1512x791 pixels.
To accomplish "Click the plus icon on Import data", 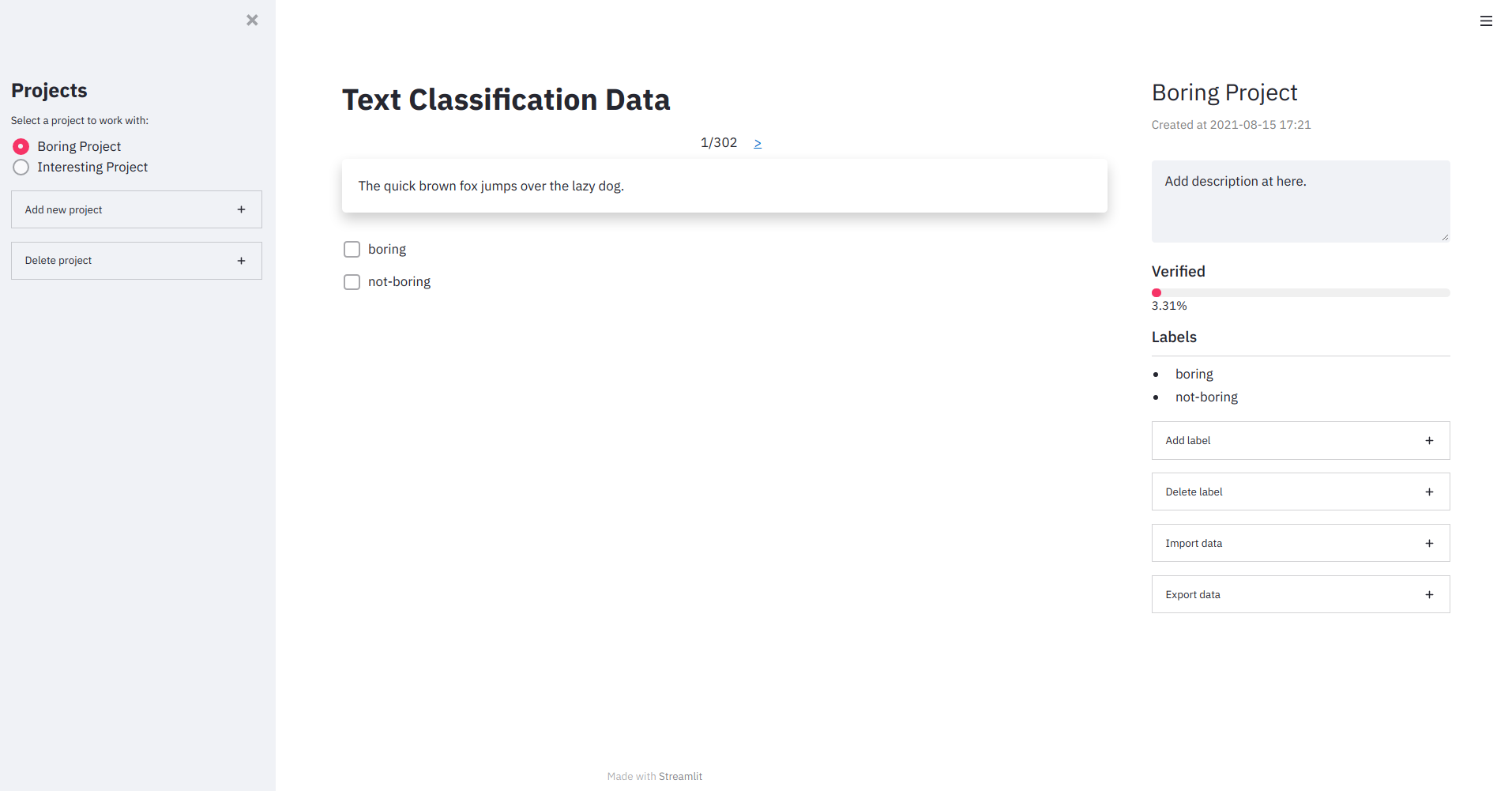I will 1429,544.
